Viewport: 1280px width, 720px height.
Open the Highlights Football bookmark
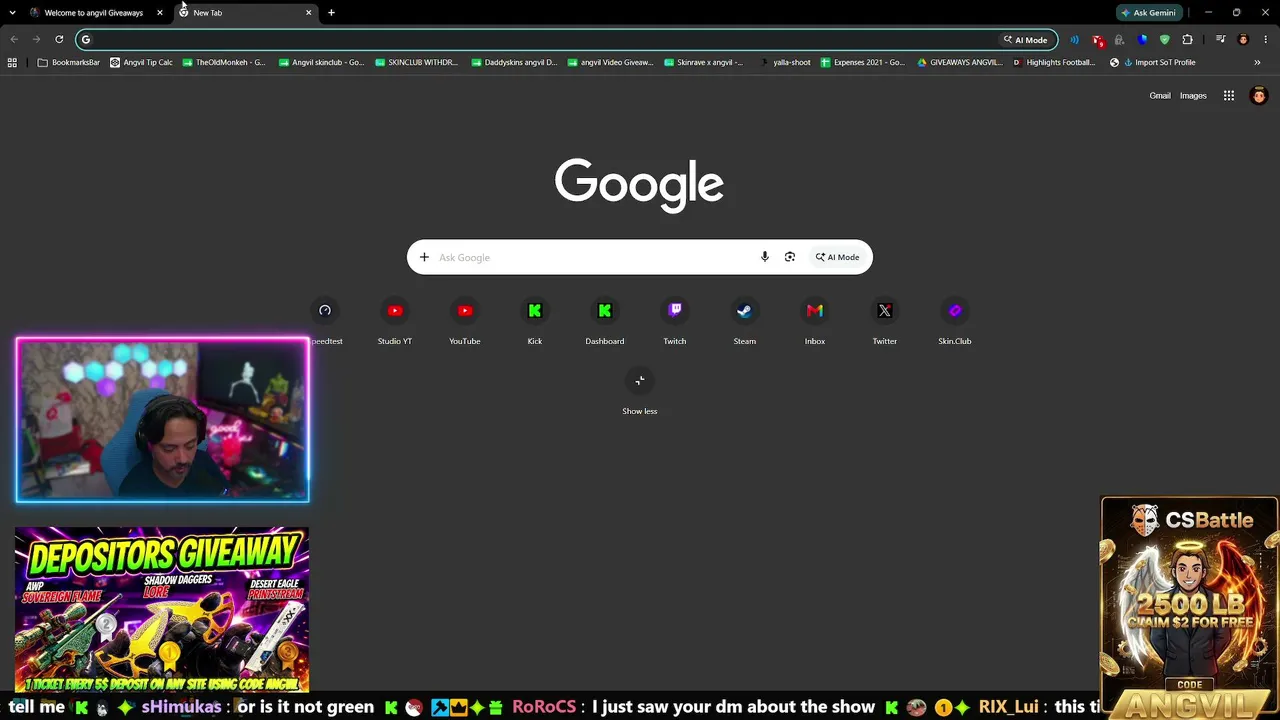[1054, 62]
